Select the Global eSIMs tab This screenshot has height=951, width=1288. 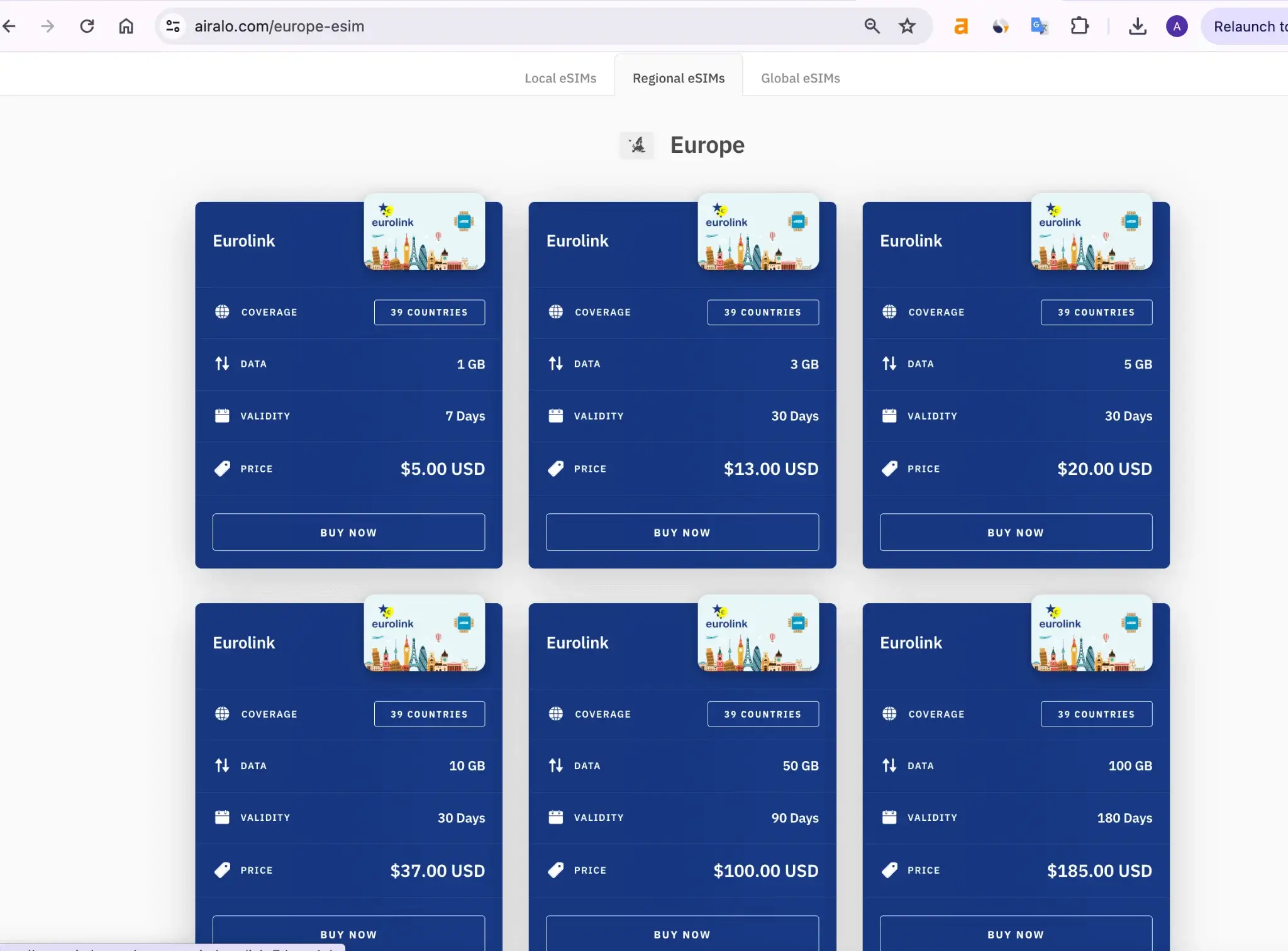pos(800,77)
